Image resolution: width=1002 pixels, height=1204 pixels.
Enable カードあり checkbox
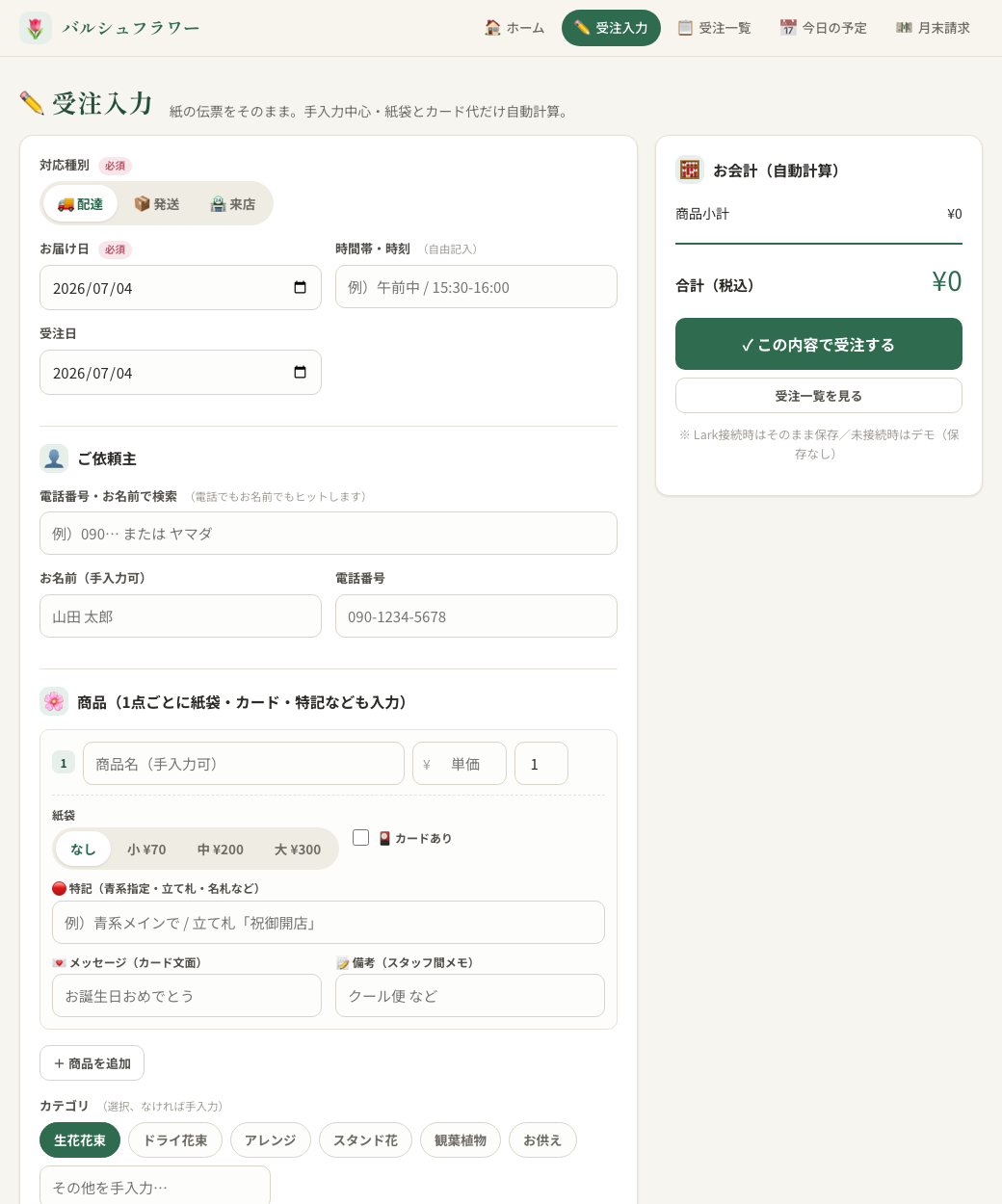(361, 838)
